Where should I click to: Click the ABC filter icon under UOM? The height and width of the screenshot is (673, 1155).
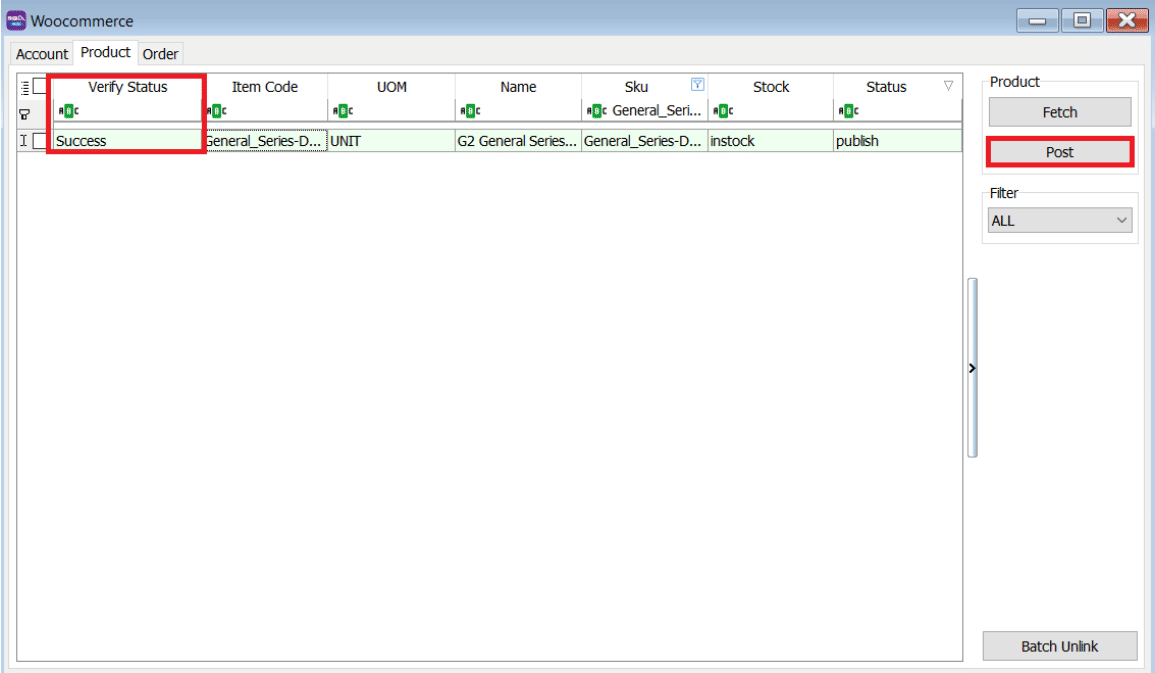point(341,111)
